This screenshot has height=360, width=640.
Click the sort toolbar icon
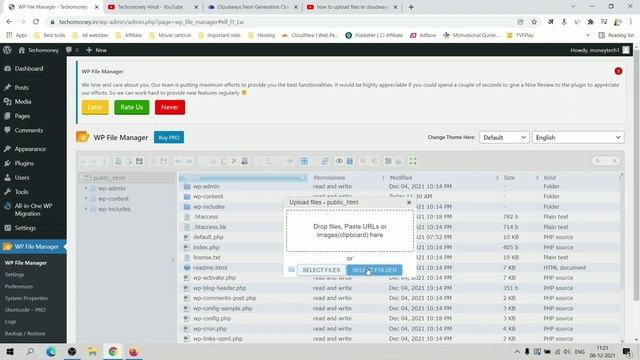click(x=399, y=161)
